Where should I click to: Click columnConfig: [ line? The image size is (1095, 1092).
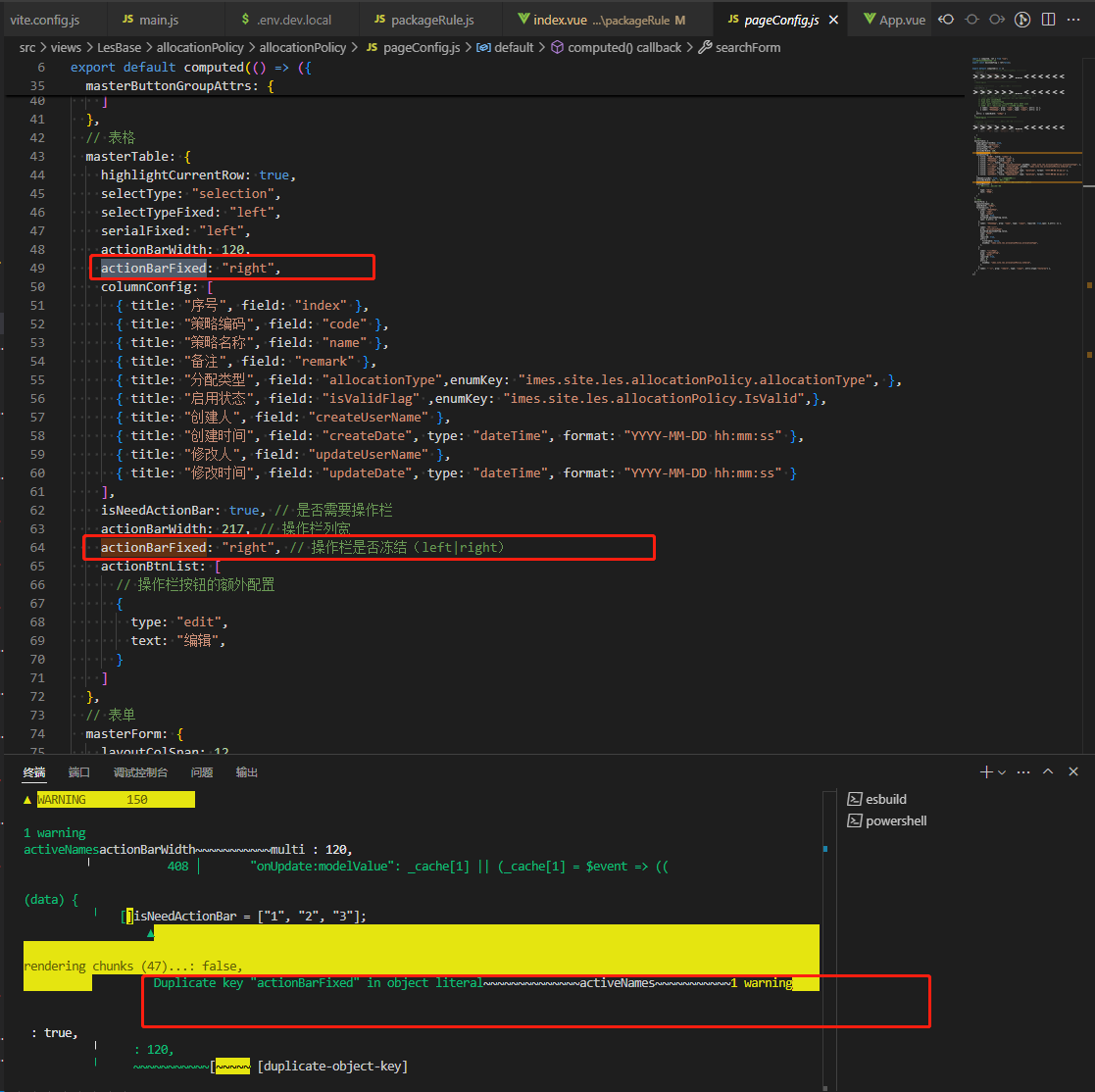point(157,287)
